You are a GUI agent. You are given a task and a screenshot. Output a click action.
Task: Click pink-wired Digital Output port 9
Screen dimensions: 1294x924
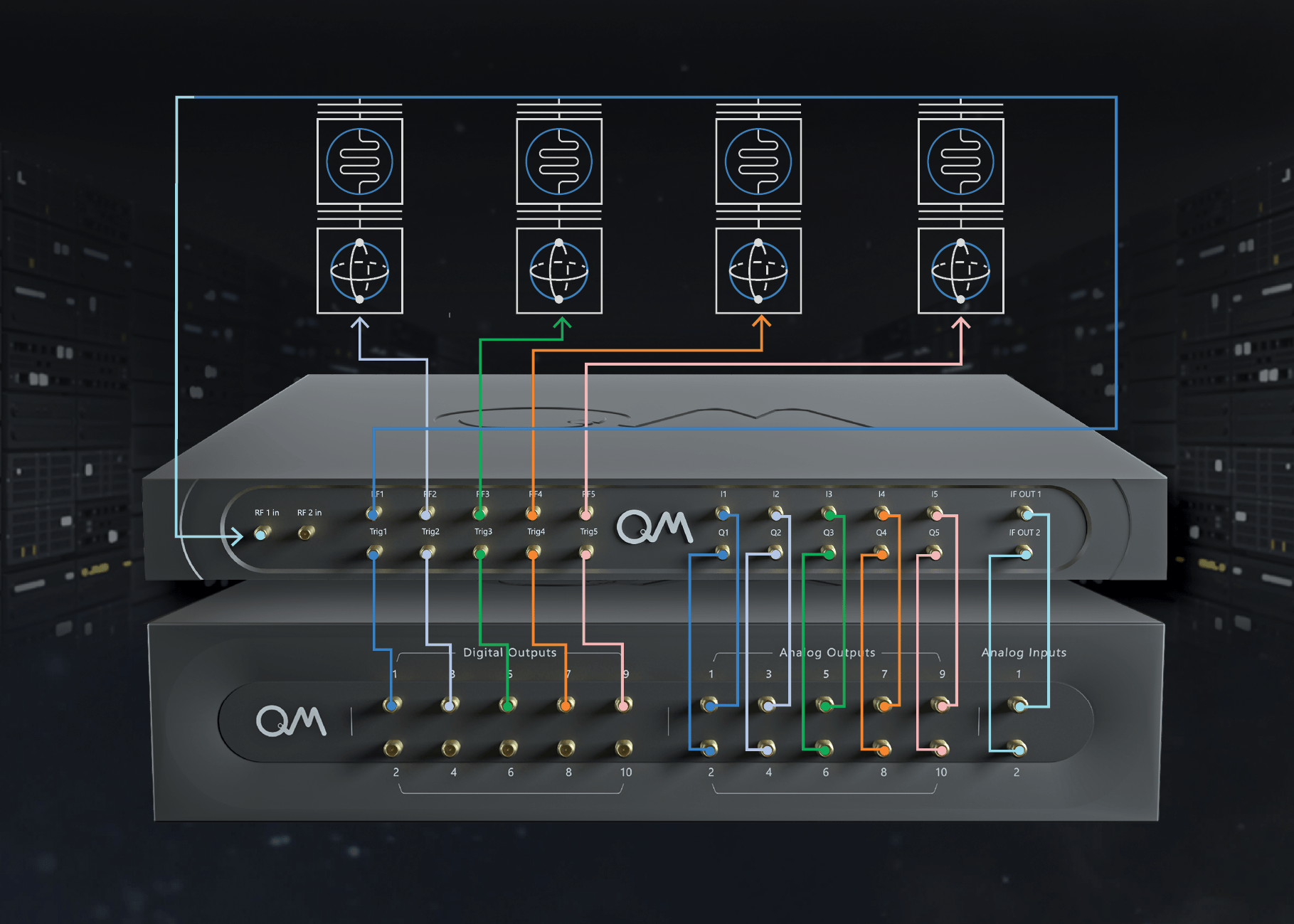(x=624, y=705)
